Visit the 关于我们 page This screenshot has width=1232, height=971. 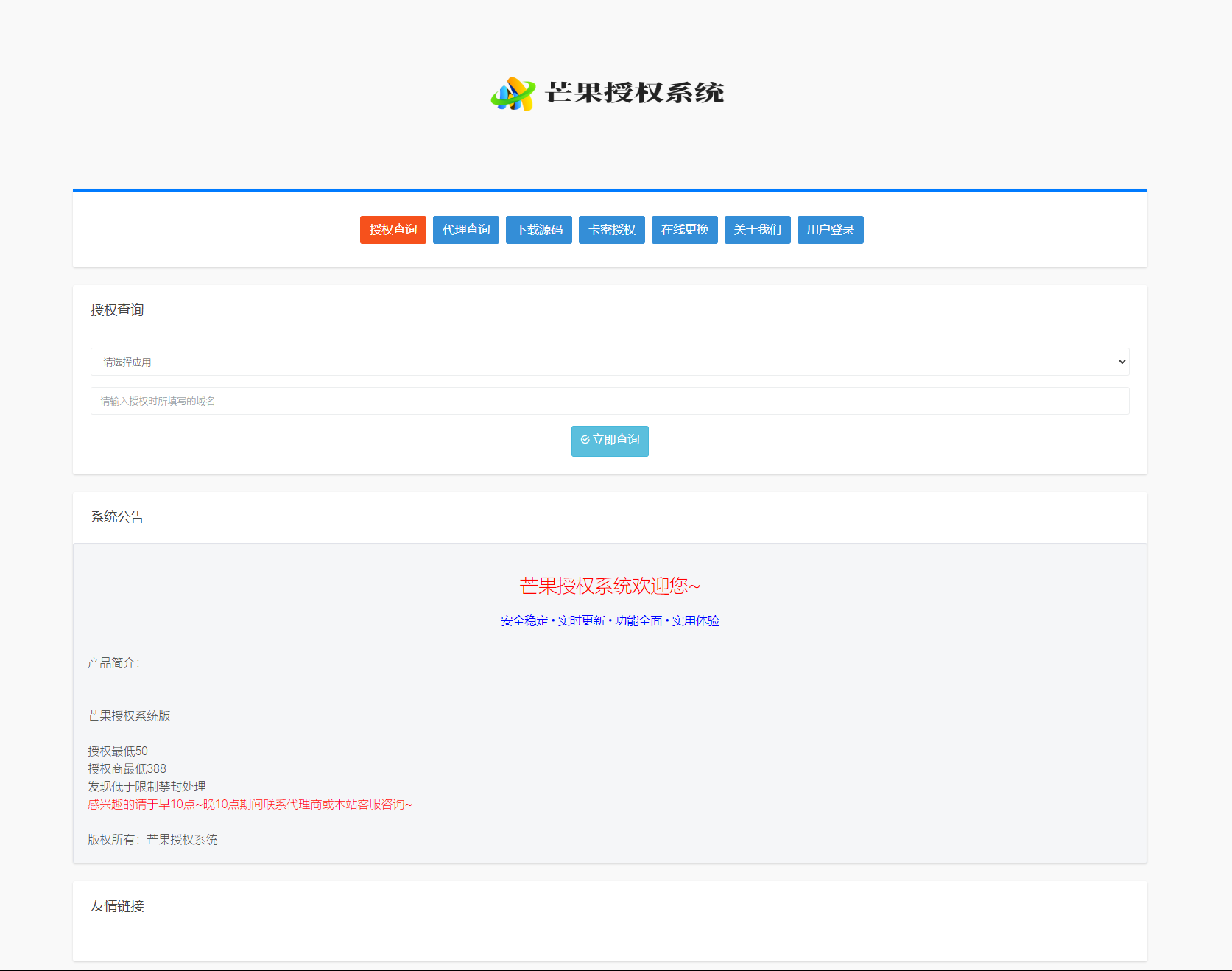pos(757,230)
